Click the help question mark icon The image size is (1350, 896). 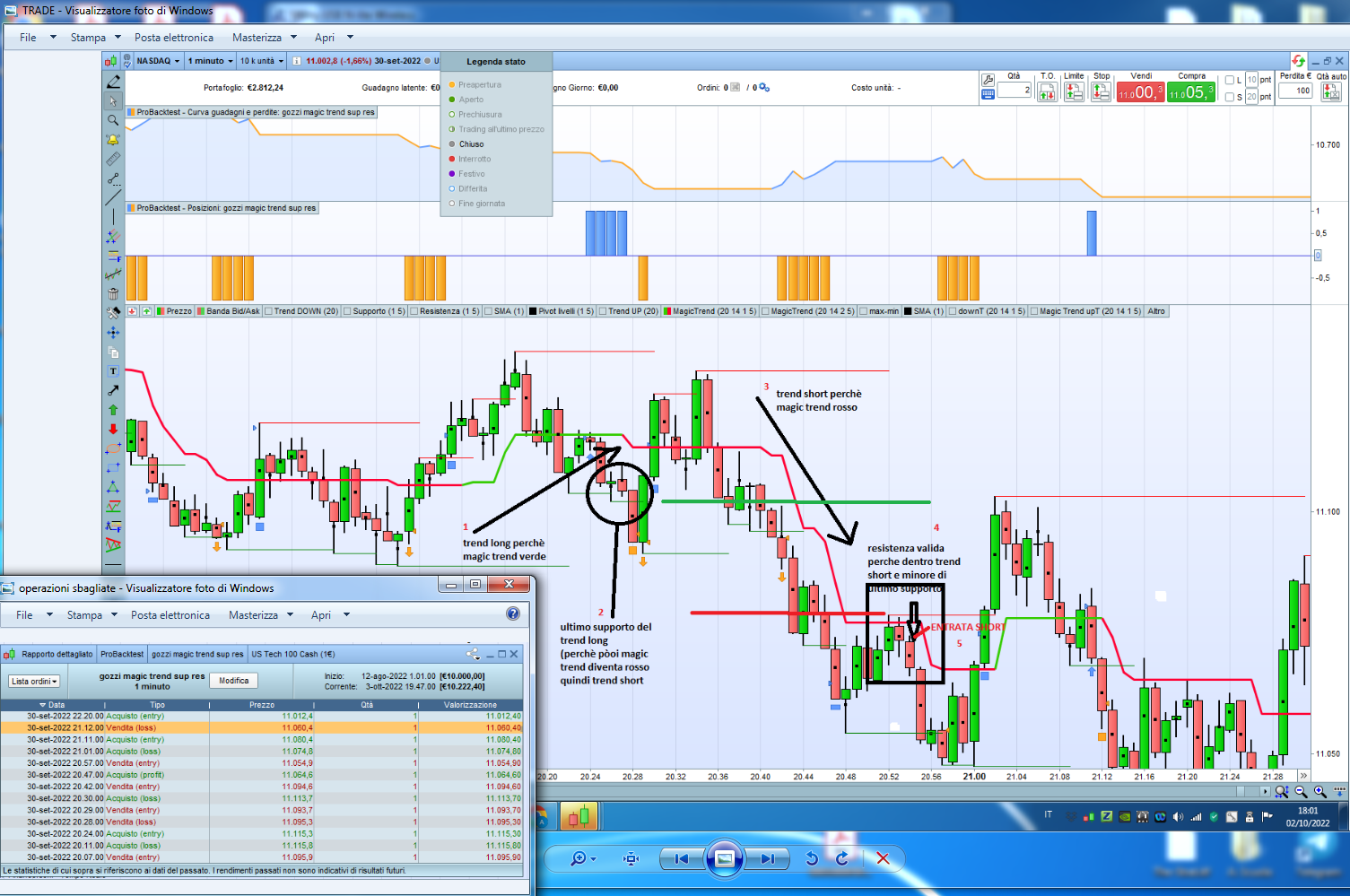coord(513,614)
